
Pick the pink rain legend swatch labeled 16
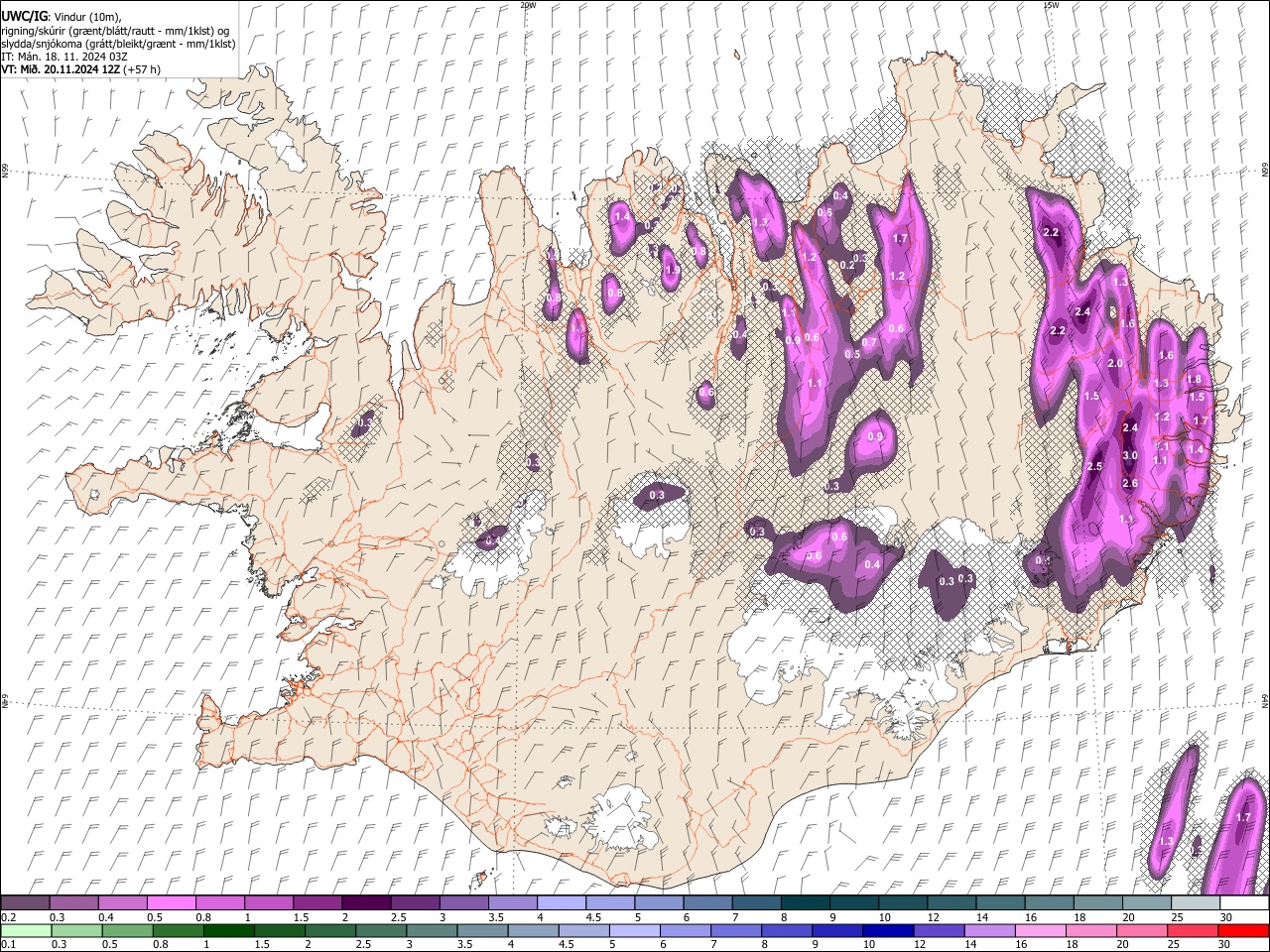pyautogui.click(x=1039, y=930)
